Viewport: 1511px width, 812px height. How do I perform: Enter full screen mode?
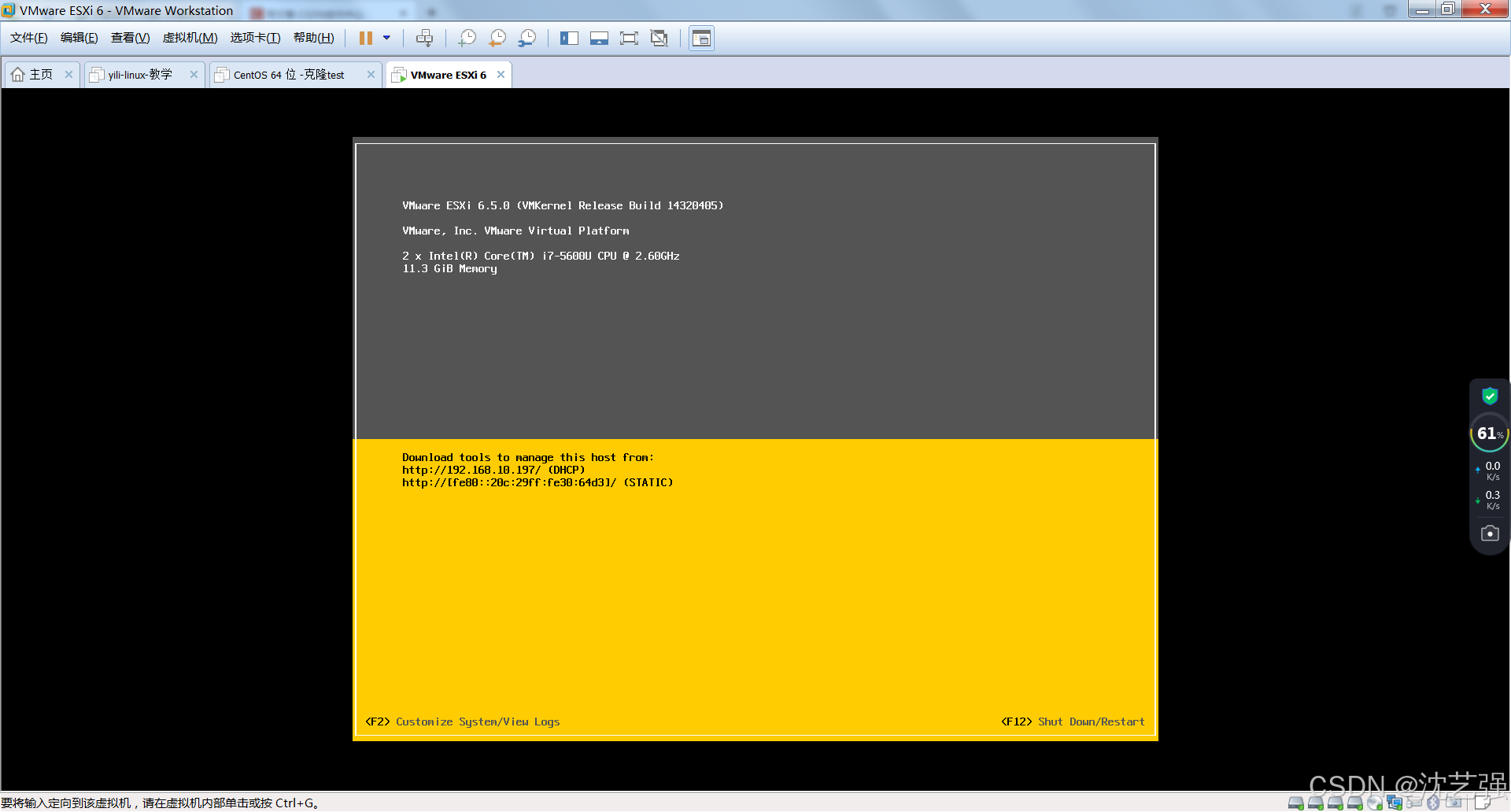[x=629, y=38]
